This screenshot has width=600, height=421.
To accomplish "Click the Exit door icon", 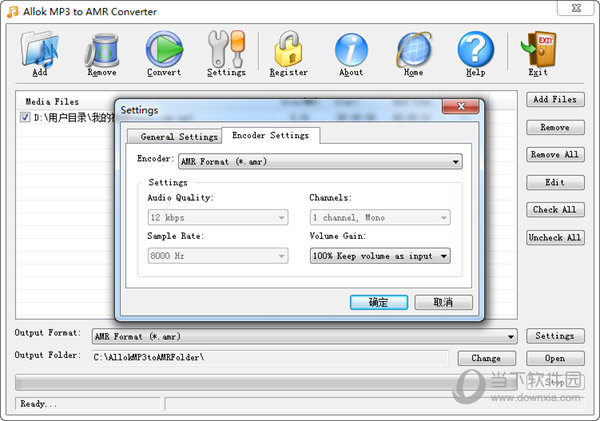I will 538,49.
